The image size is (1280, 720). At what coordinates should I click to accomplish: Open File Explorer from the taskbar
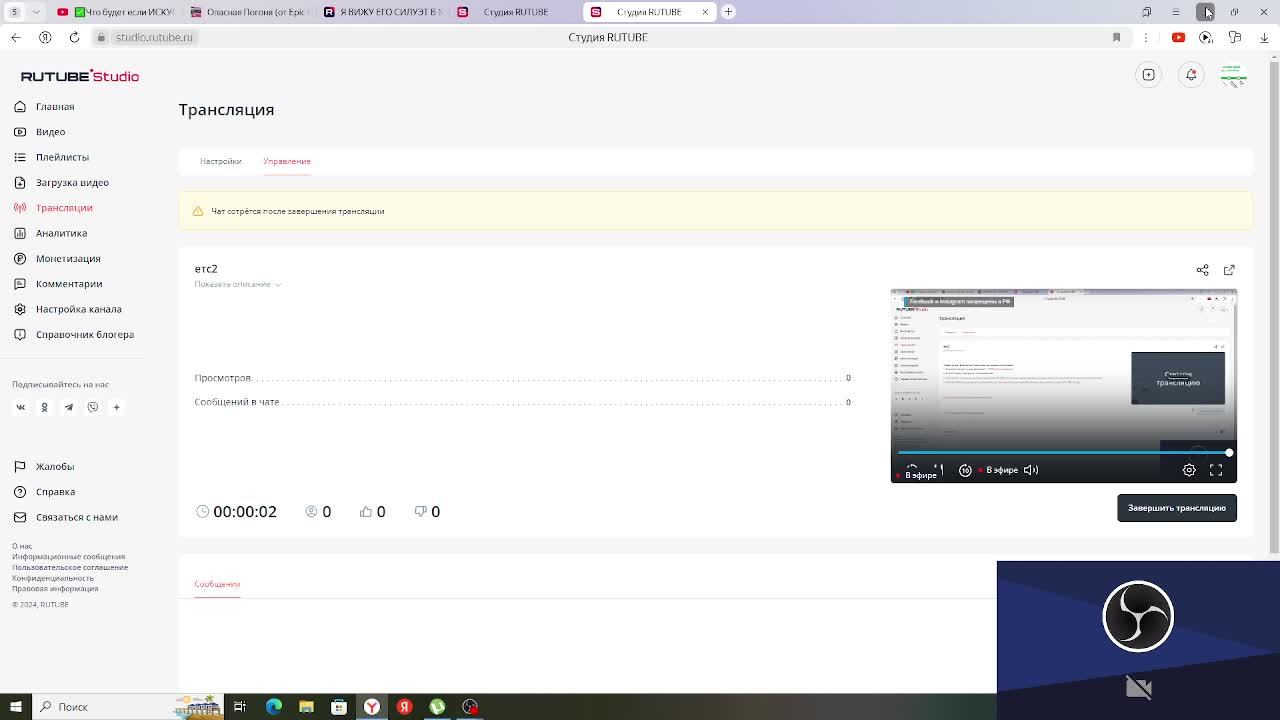tap(306, 707)
